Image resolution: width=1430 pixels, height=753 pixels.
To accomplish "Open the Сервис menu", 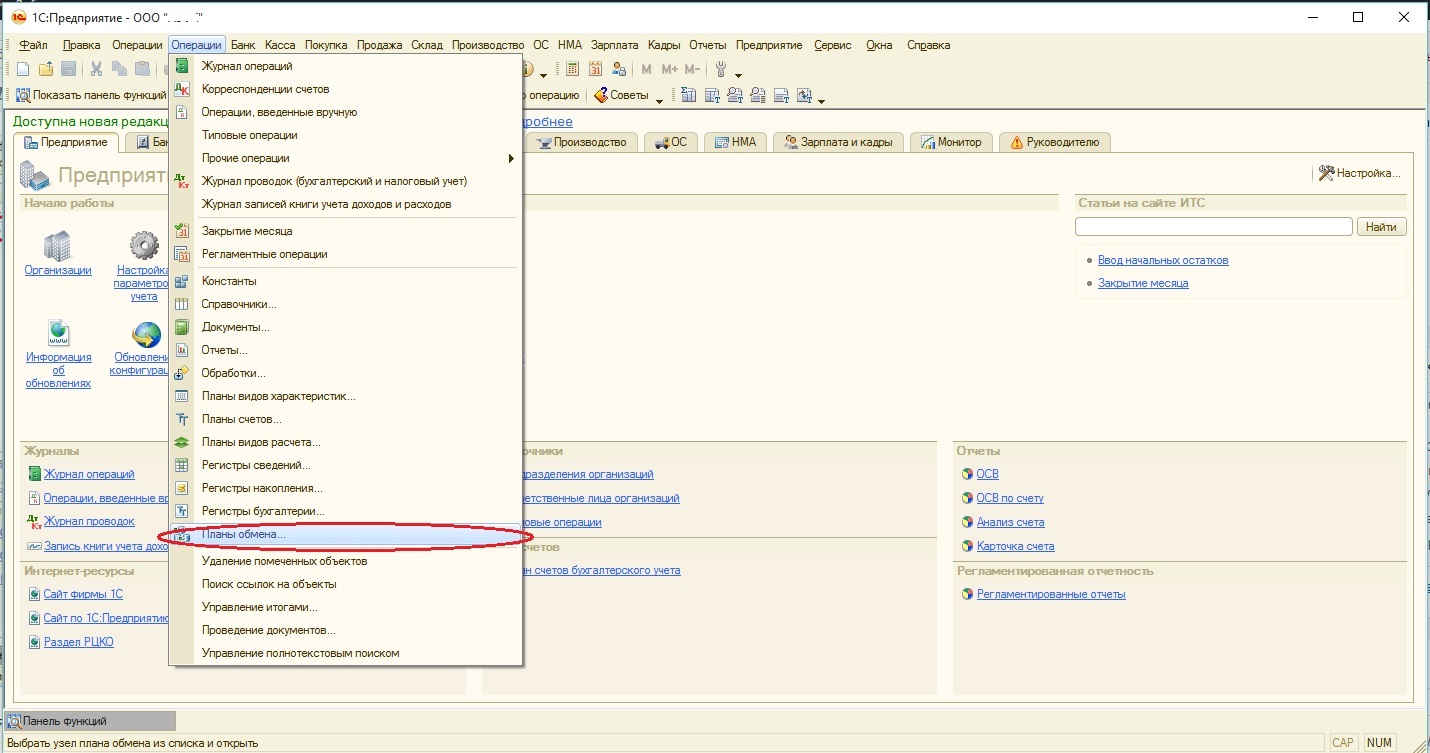I will (x=833, y=45).
